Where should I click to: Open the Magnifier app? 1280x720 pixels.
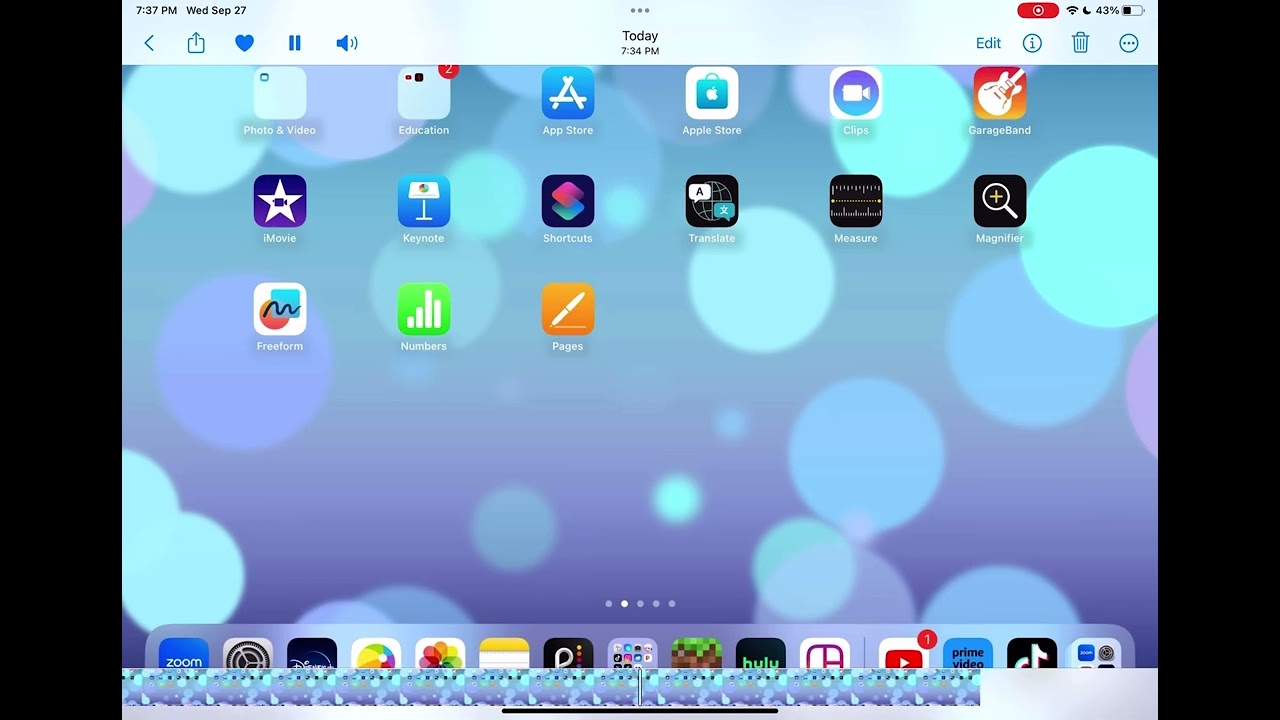click(x=1000, y=201)
